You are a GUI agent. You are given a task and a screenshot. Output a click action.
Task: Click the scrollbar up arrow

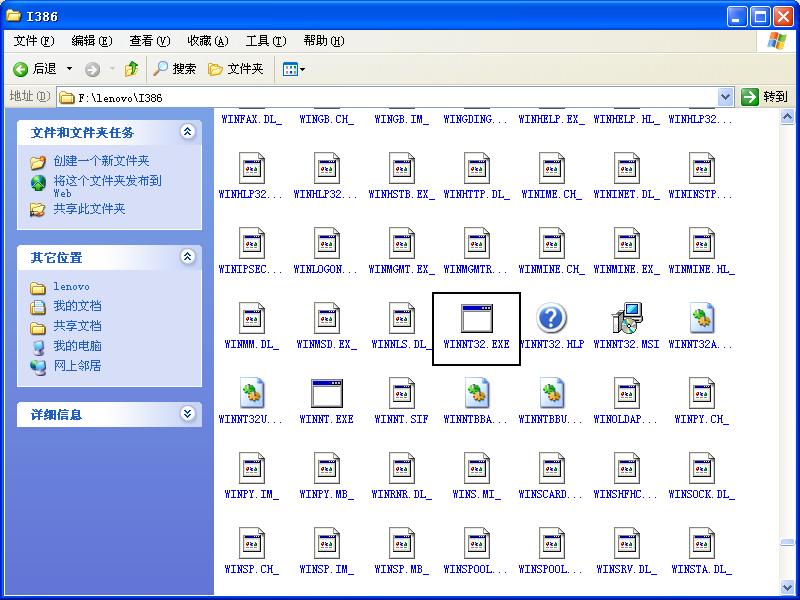(x=787, y=117)
